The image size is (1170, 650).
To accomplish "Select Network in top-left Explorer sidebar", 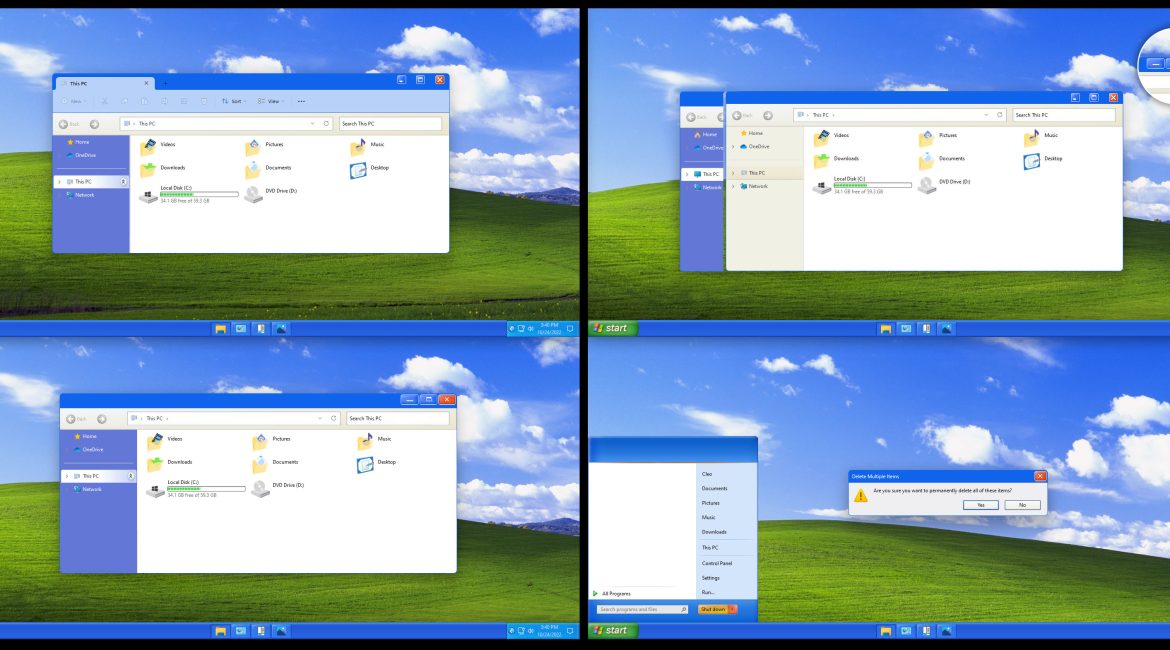I will (x=81, y=196).
